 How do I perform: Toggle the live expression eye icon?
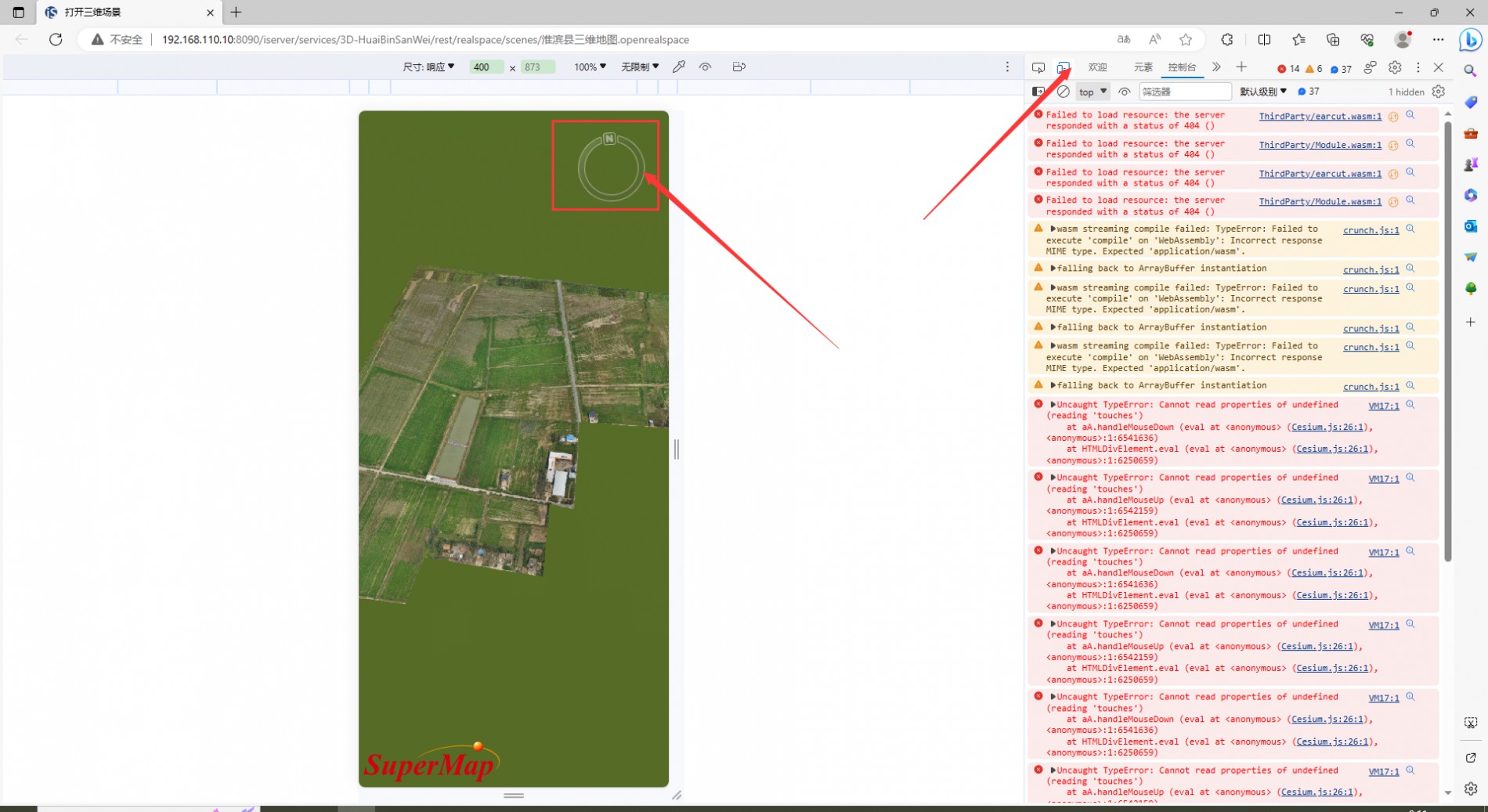pos(1125,92)
